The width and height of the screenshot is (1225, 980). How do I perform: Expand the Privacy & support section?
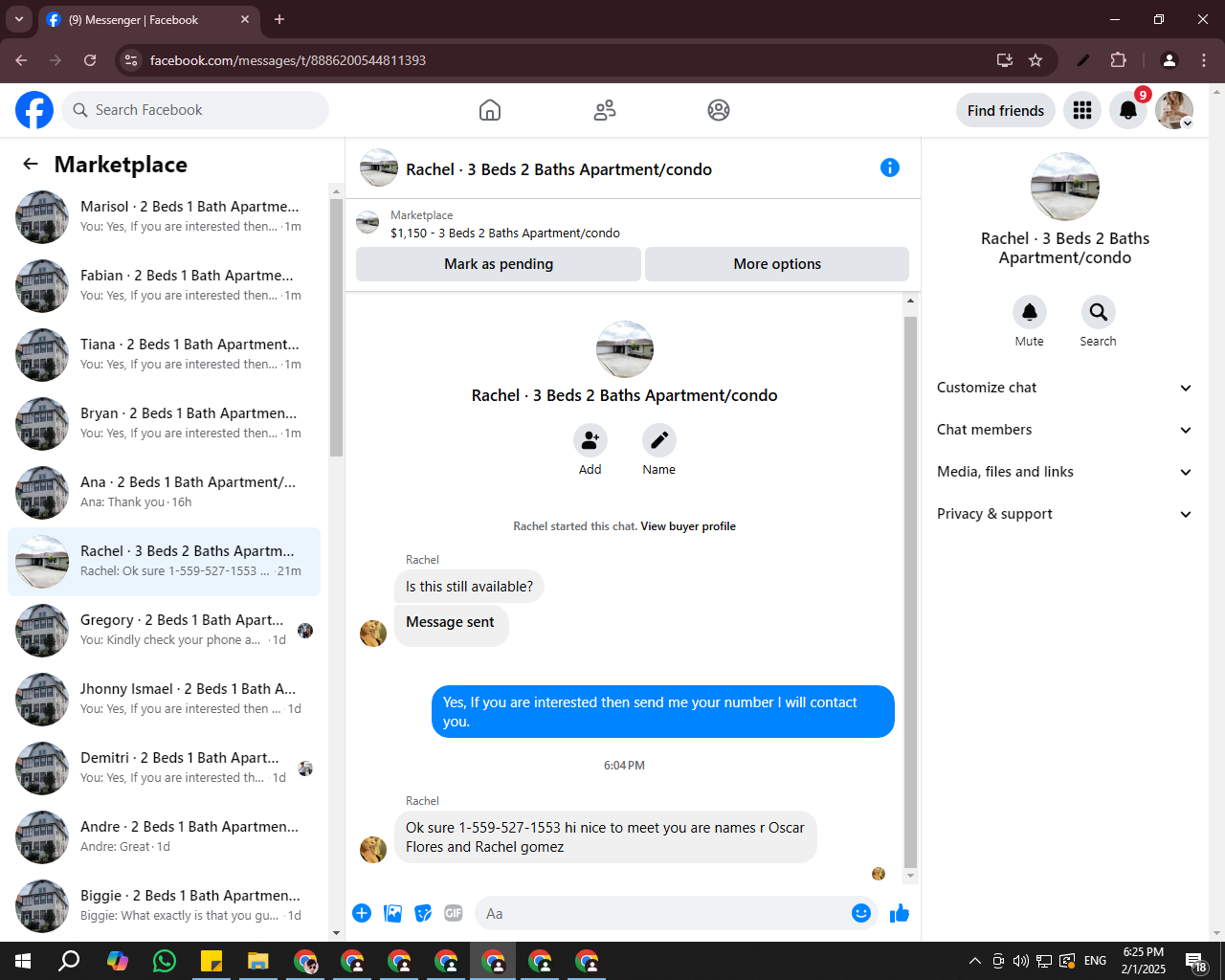pos(1064,514)
